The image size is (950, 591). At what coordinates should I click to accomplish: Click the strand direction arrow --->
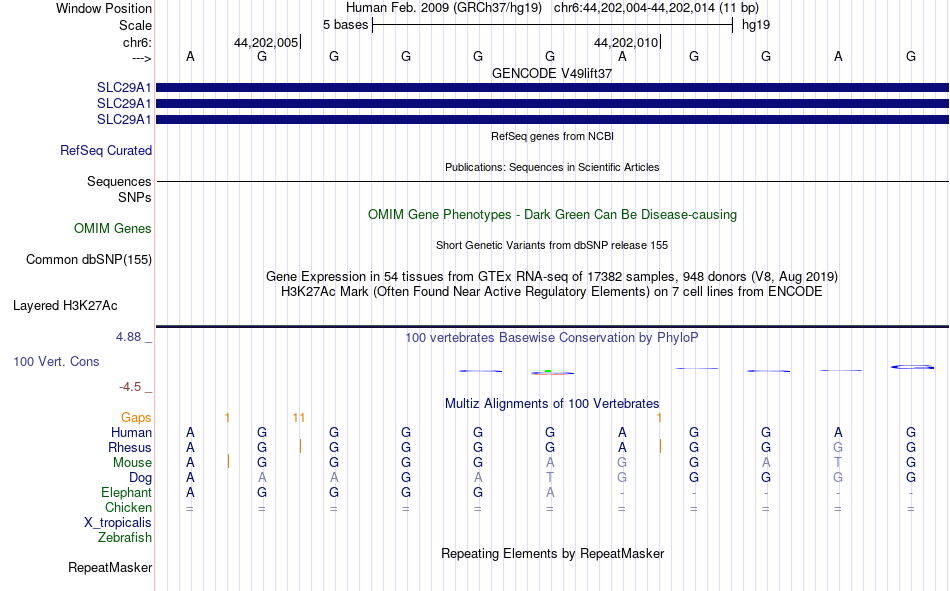141,58
